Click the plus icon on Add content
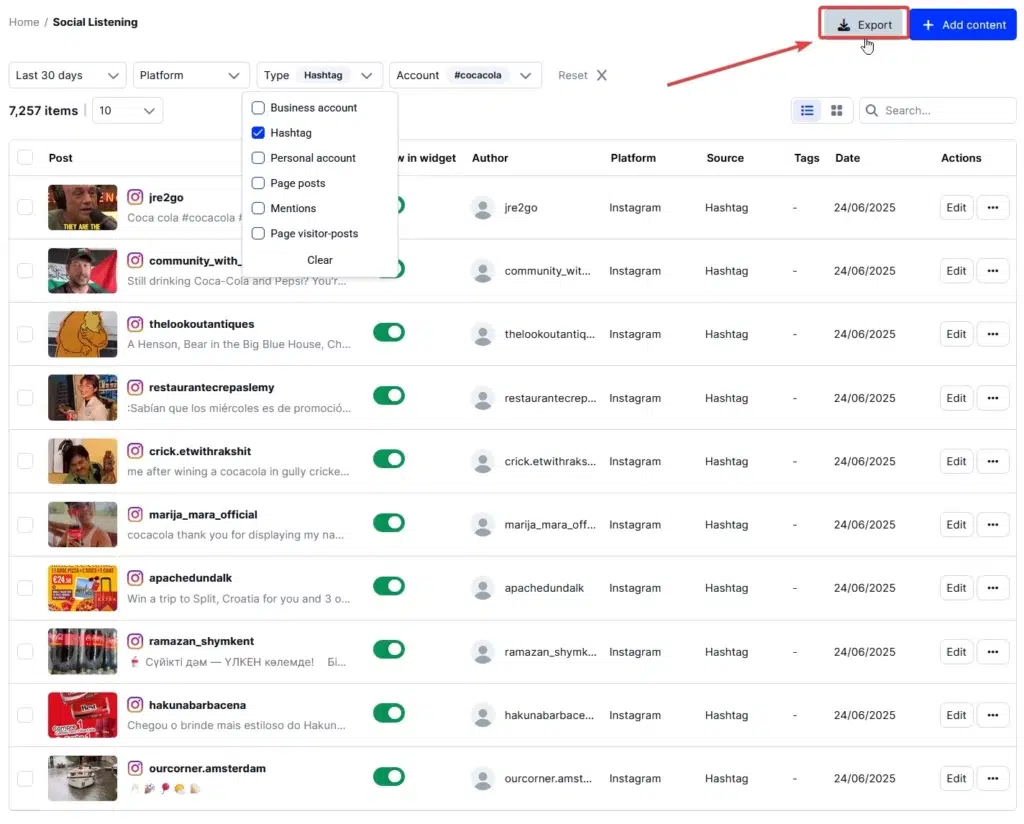 coord(927,25)
